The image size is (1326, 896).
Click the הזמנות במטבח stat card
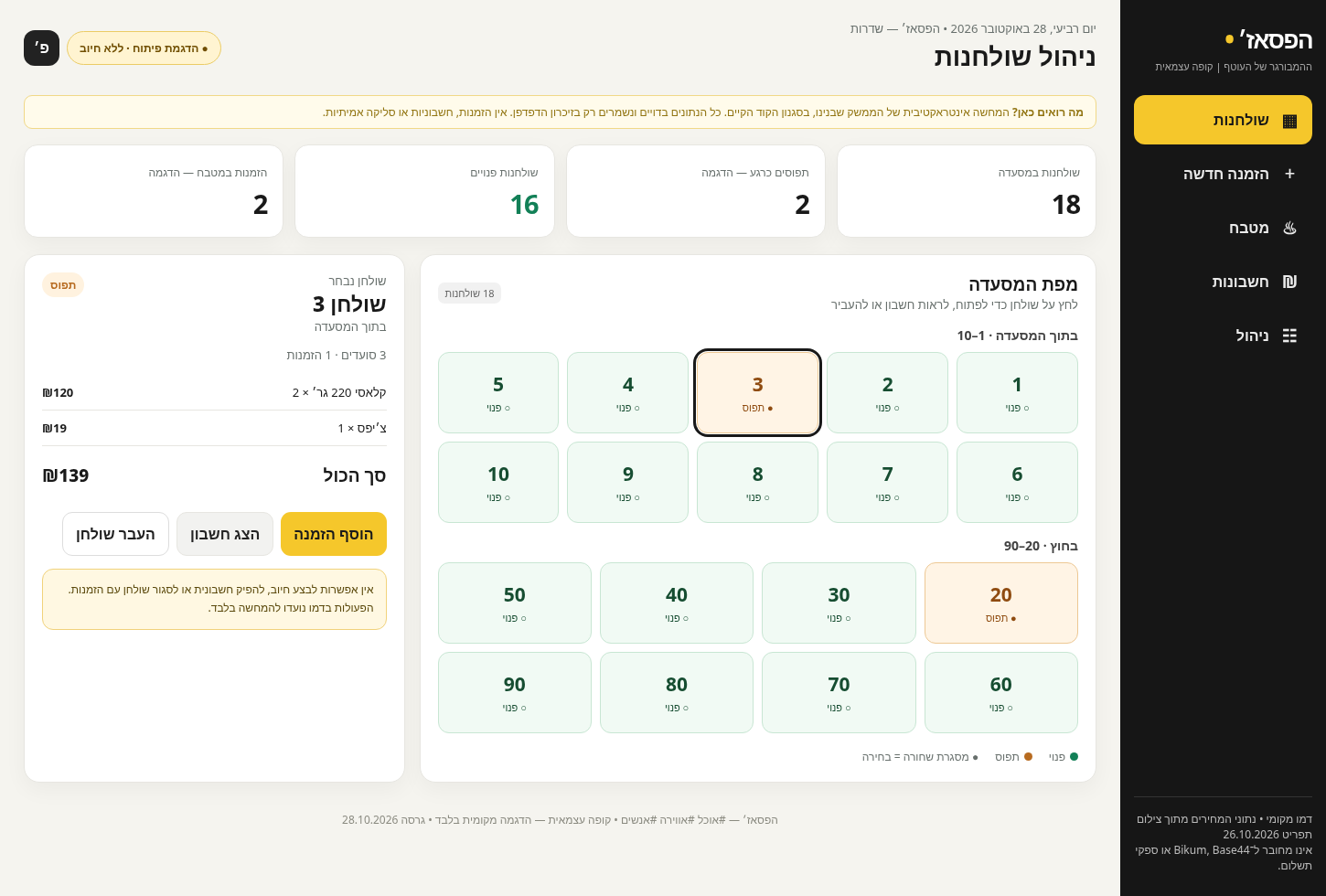(154, 191)
